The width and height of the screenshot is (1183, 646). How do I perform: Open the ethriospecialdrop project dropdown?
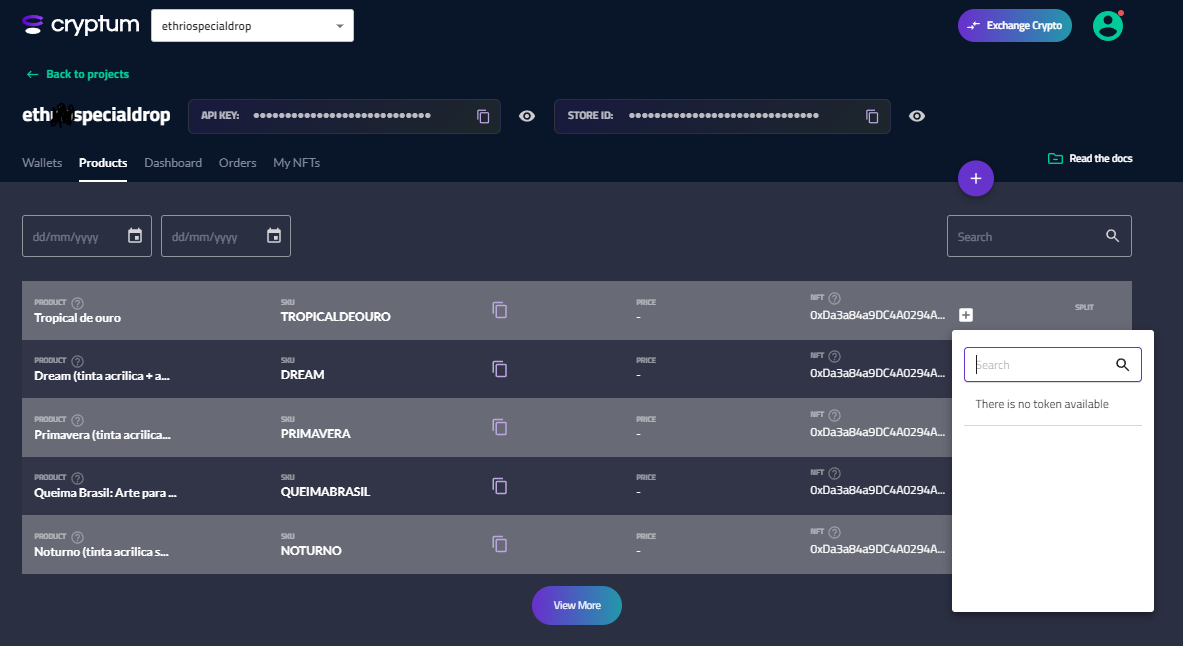click(x=252, y=26)
